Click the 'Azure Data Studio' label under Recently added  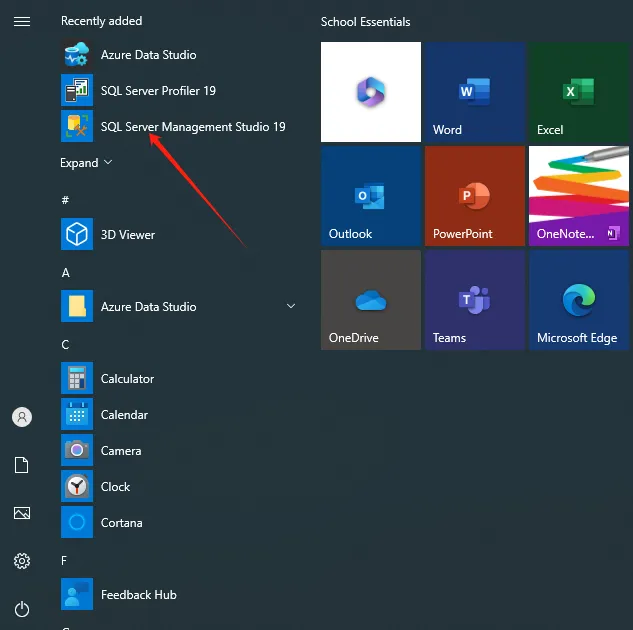tap(149, 55)
